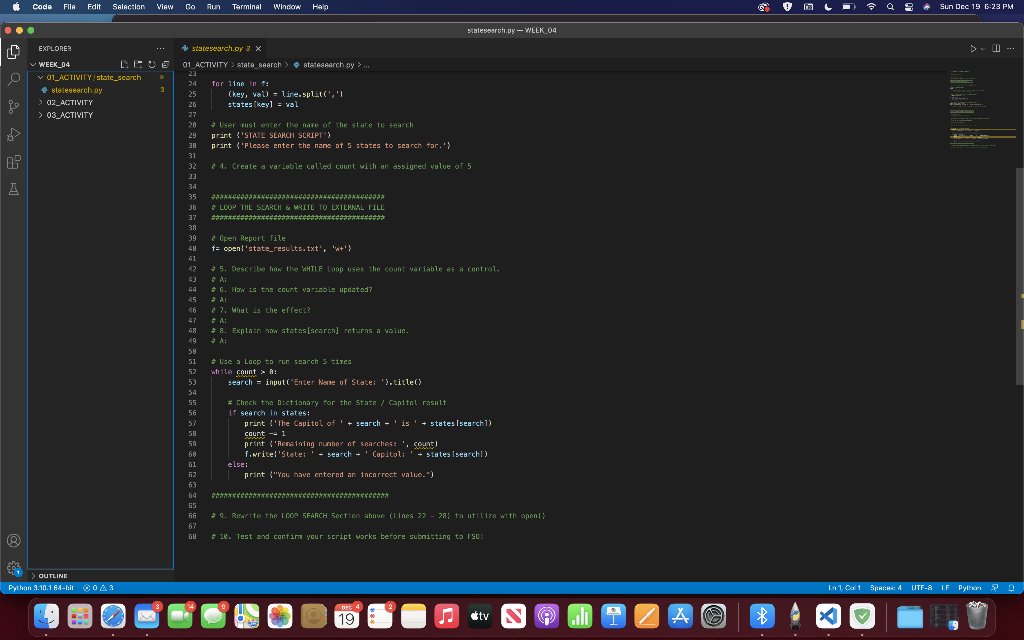Screen dimensions: 1024x640
Task: Click Python 3.10.1 64-bit interpreter selector
Action: (42, 588)
